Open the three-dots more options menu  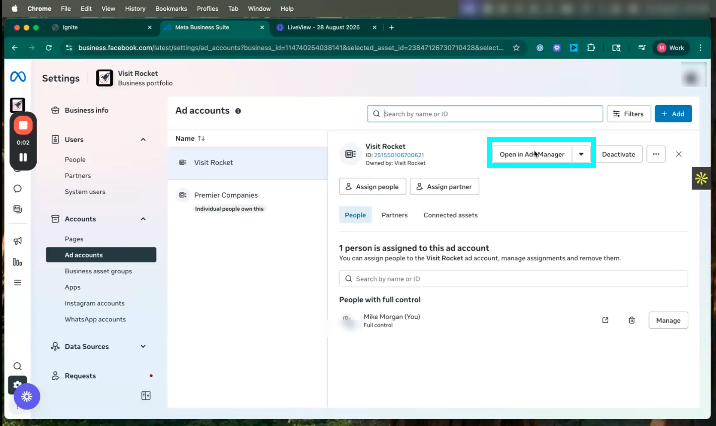tap(656, 154)
